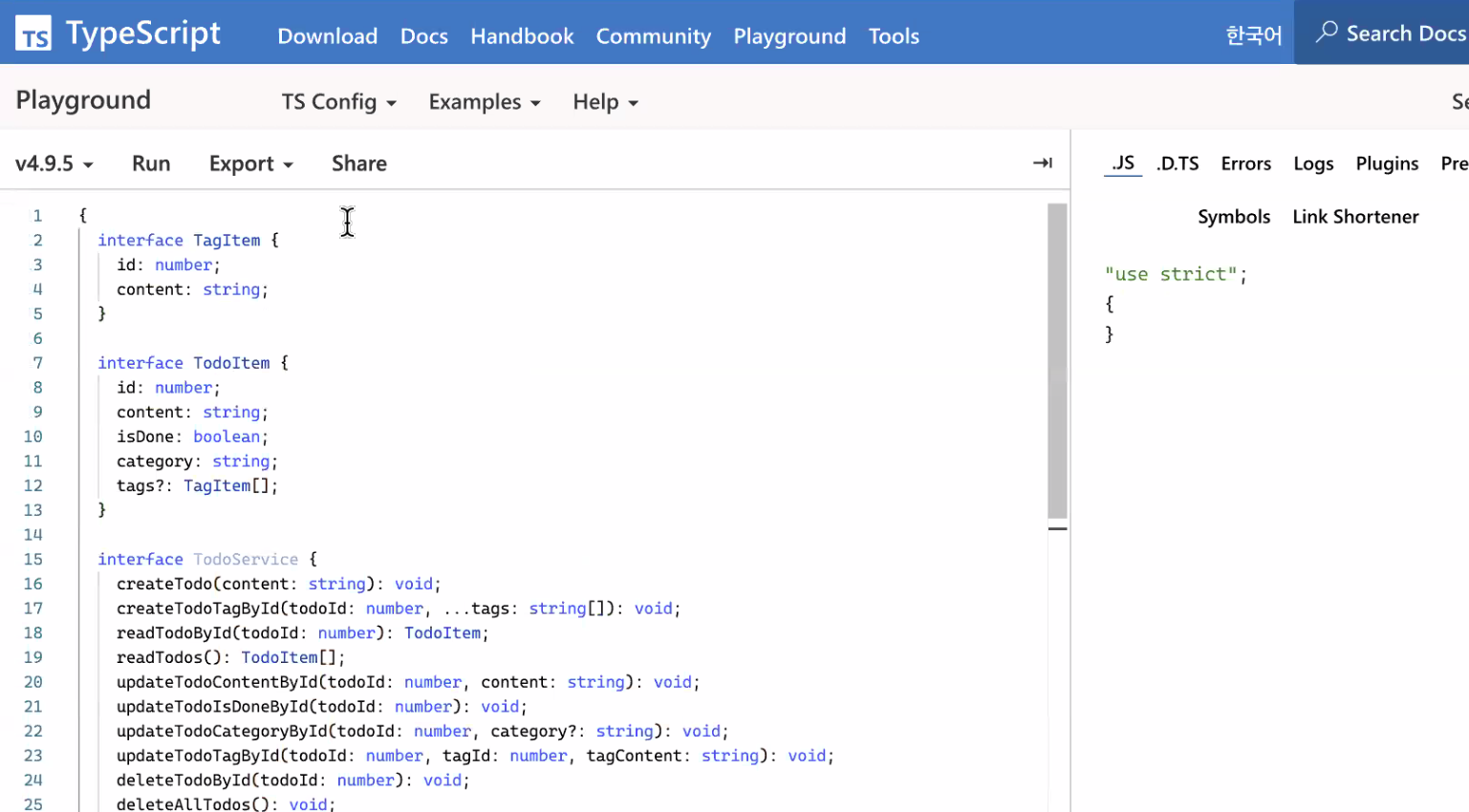Screen dimensions: 1469x812
Task: Open the Errors tab
Action: tap(1246, 163)
